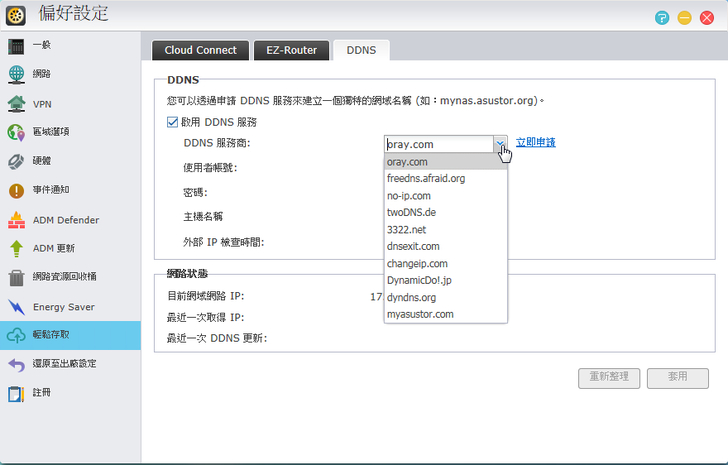Click 還原至出廠設定 sidebar label
This screenshot has height=465, width=728.
point(65,363)
